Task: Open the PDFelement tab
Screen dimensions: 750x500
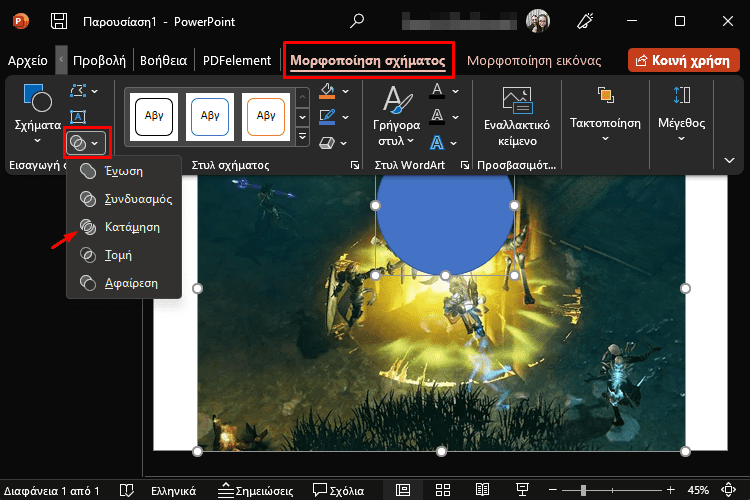Action: pyautogui.click(x=237, y=61)
